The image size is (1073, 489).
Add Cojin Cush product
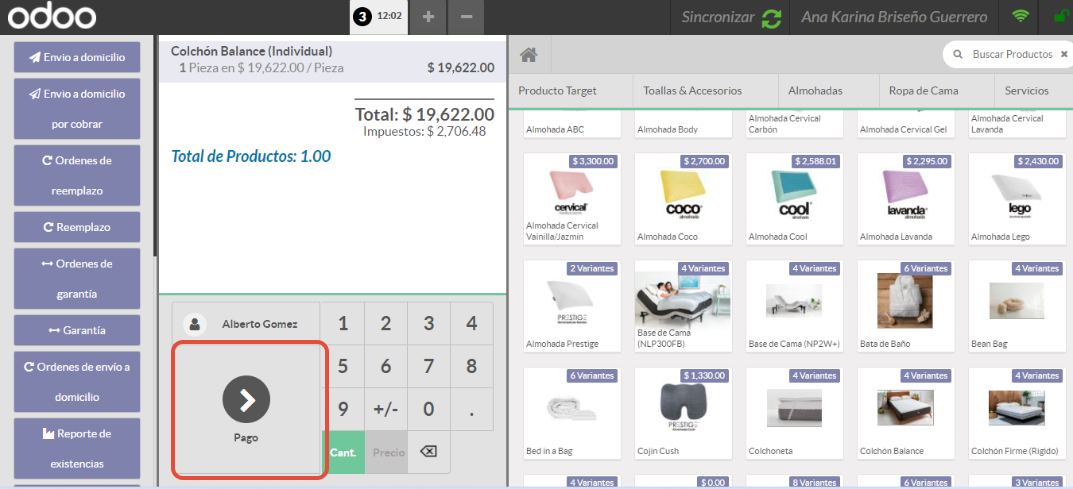click(x=683, y=414)
